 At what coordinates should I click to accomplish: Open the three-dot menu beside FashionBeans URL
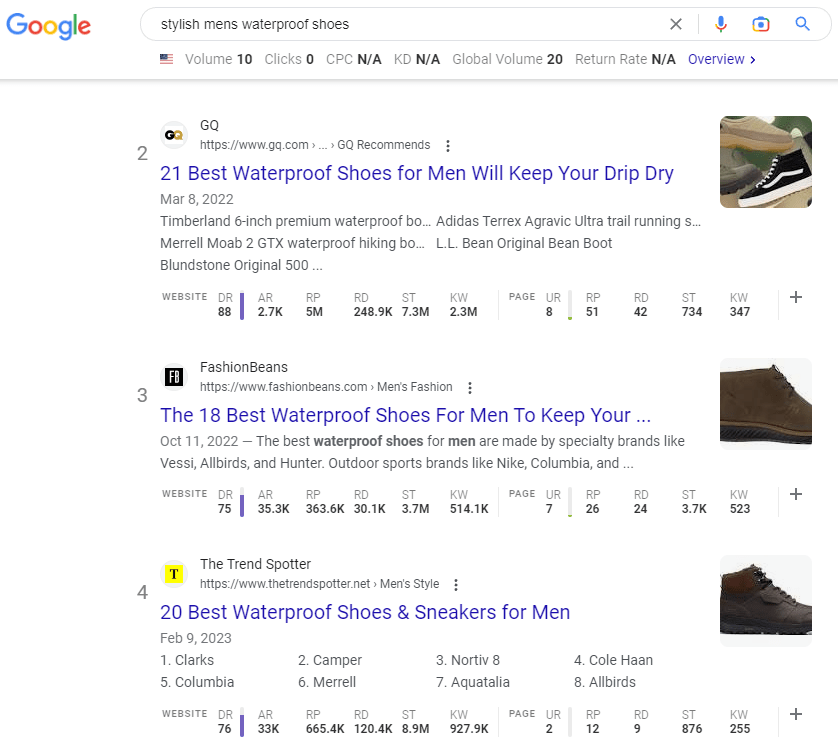click(470, 387)
